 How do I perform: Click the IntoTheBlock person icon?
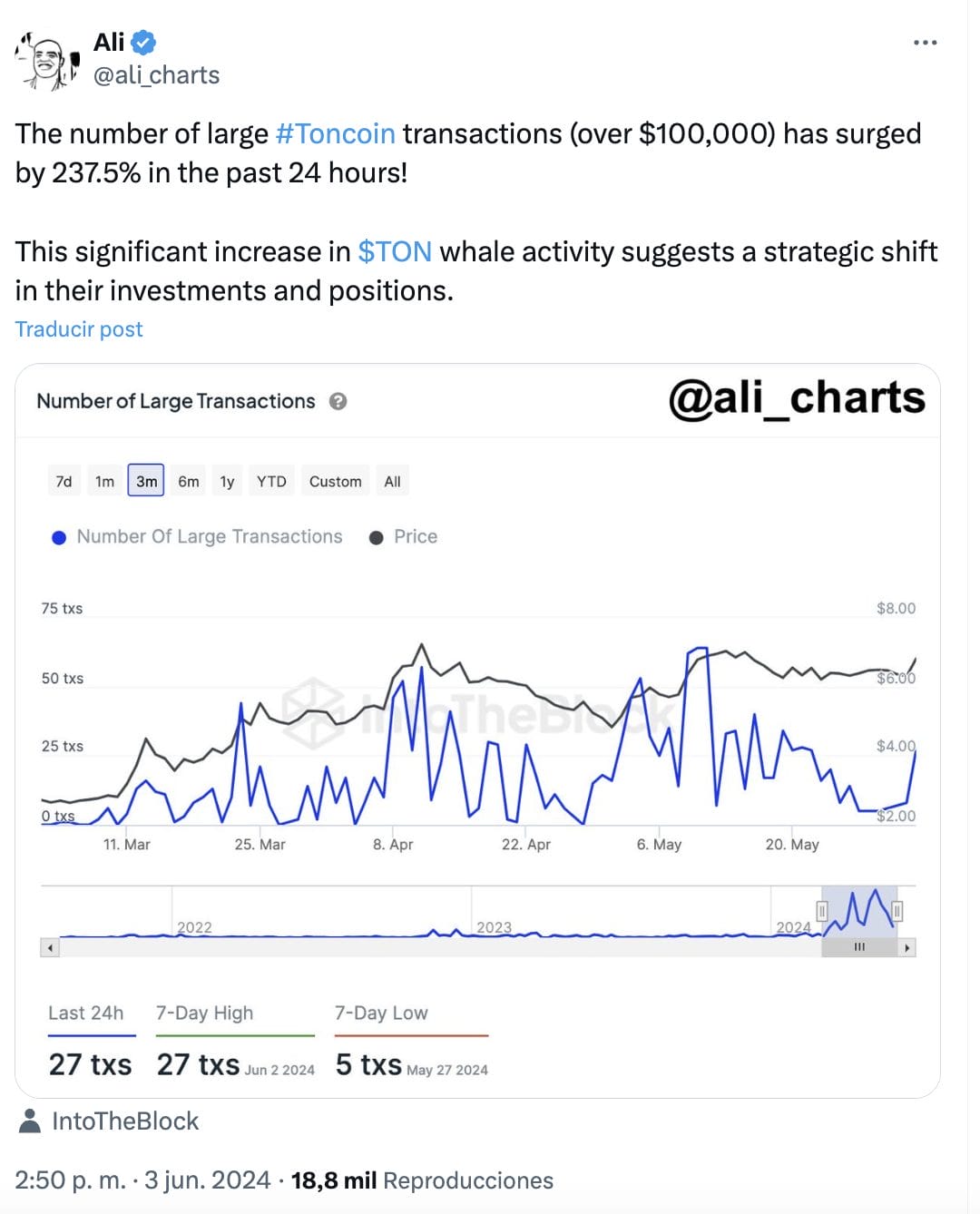30,1121
